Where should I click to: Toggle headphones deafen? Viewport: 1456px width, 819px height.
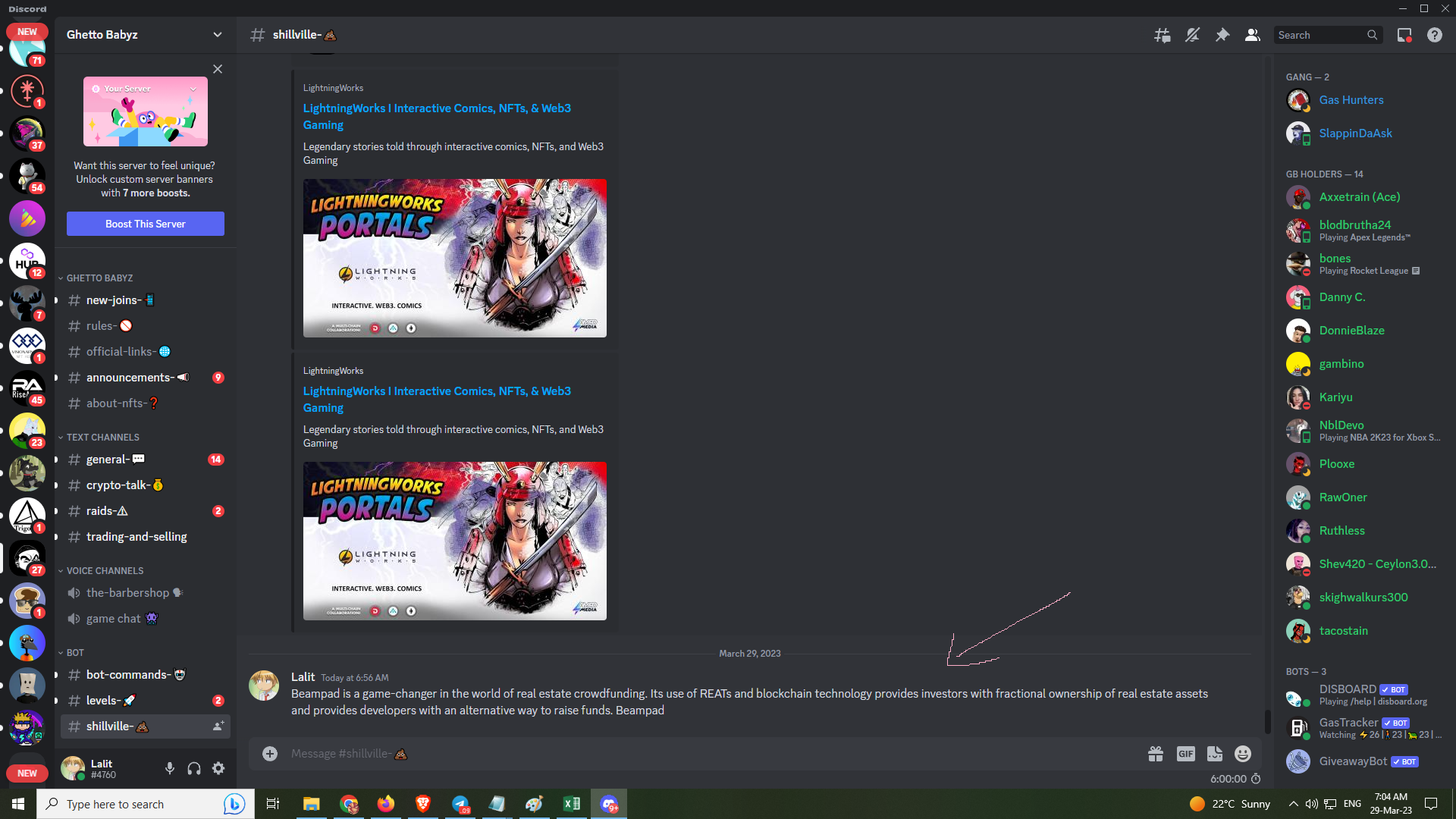coord(194,769)
